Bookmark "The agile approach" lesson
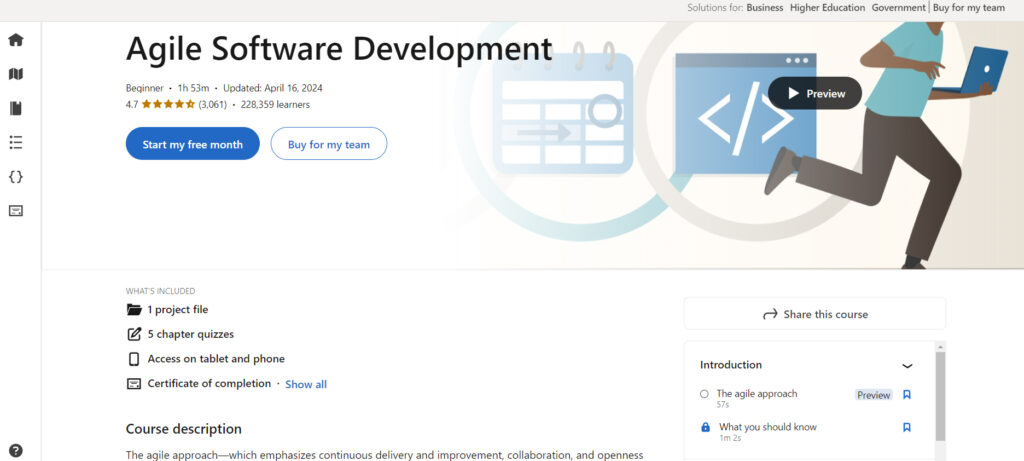The height and width of the screenshot is (461, 1024). click(x=906, y=395)
